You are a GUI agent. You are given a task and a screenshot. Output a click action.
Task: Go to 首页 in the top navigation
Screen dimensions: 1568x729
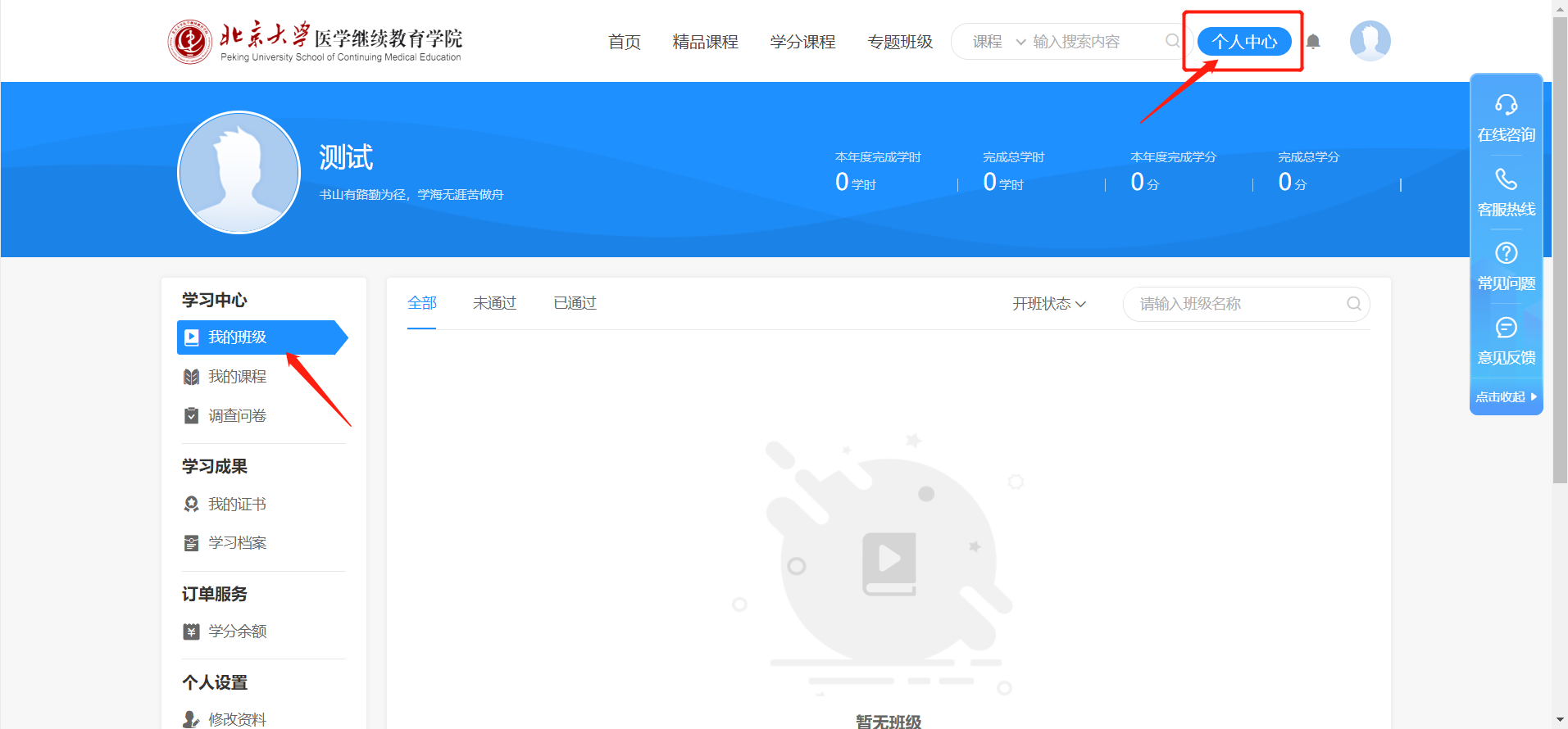[625, 42]
